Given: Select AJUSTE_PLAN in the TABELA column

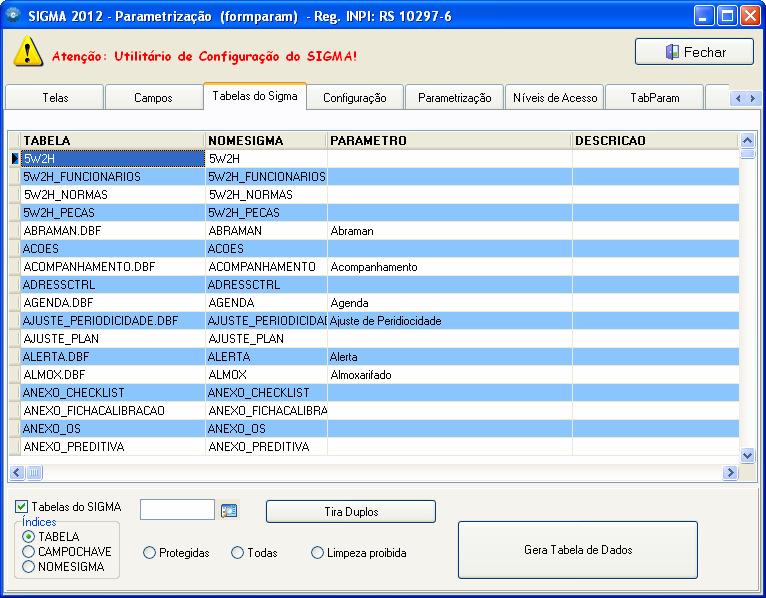Looking at the screenshot, I should pos(113,339).
